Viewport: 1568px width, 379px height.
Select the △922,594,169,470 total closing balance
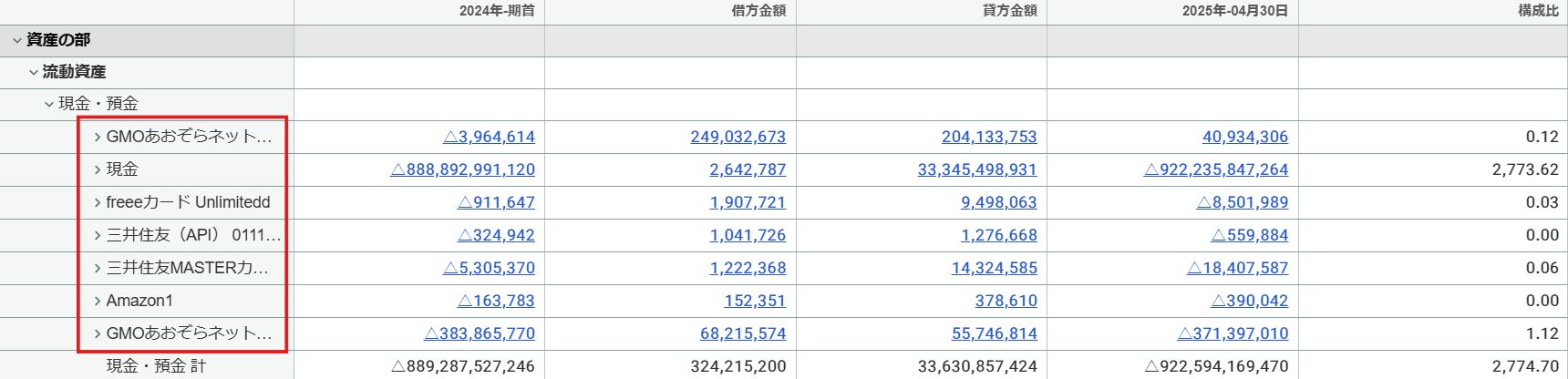[1216, 366]
